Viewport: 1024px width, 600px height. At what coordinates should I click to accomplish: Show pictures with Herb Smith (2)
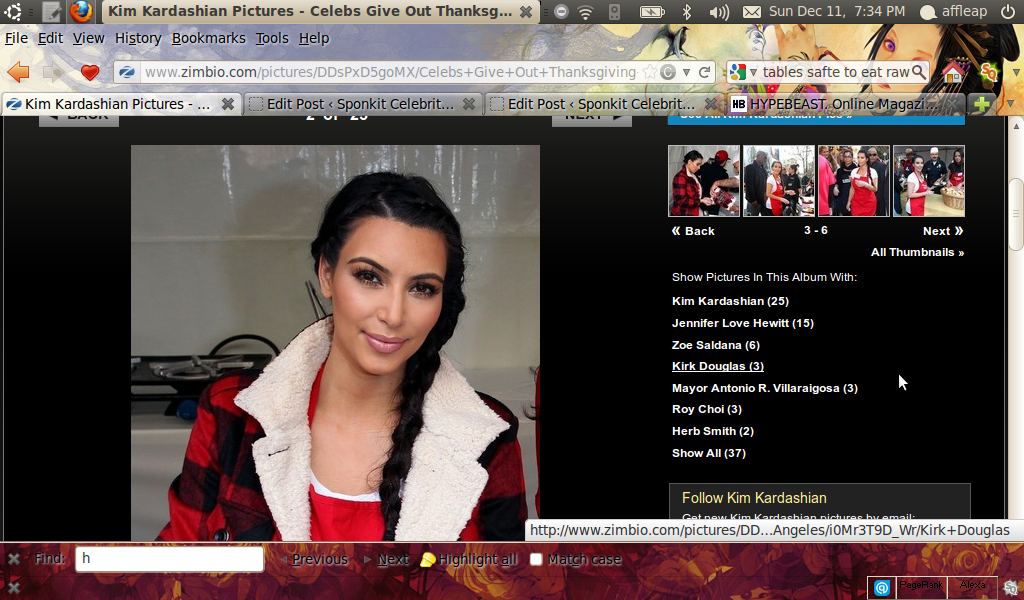(x=712, y=431)
